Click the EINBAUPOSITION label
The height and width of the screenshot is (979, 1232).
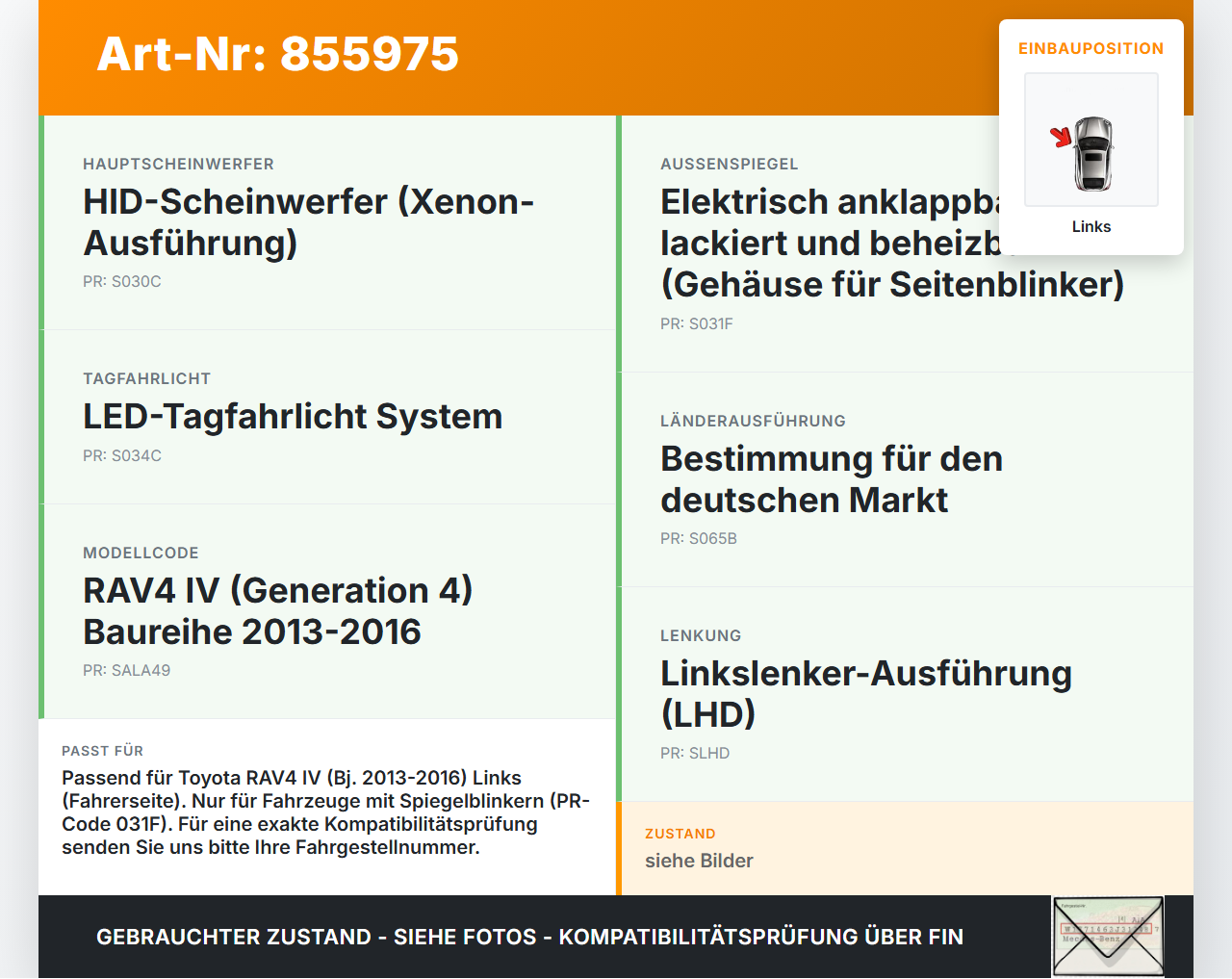point(1091,48)
